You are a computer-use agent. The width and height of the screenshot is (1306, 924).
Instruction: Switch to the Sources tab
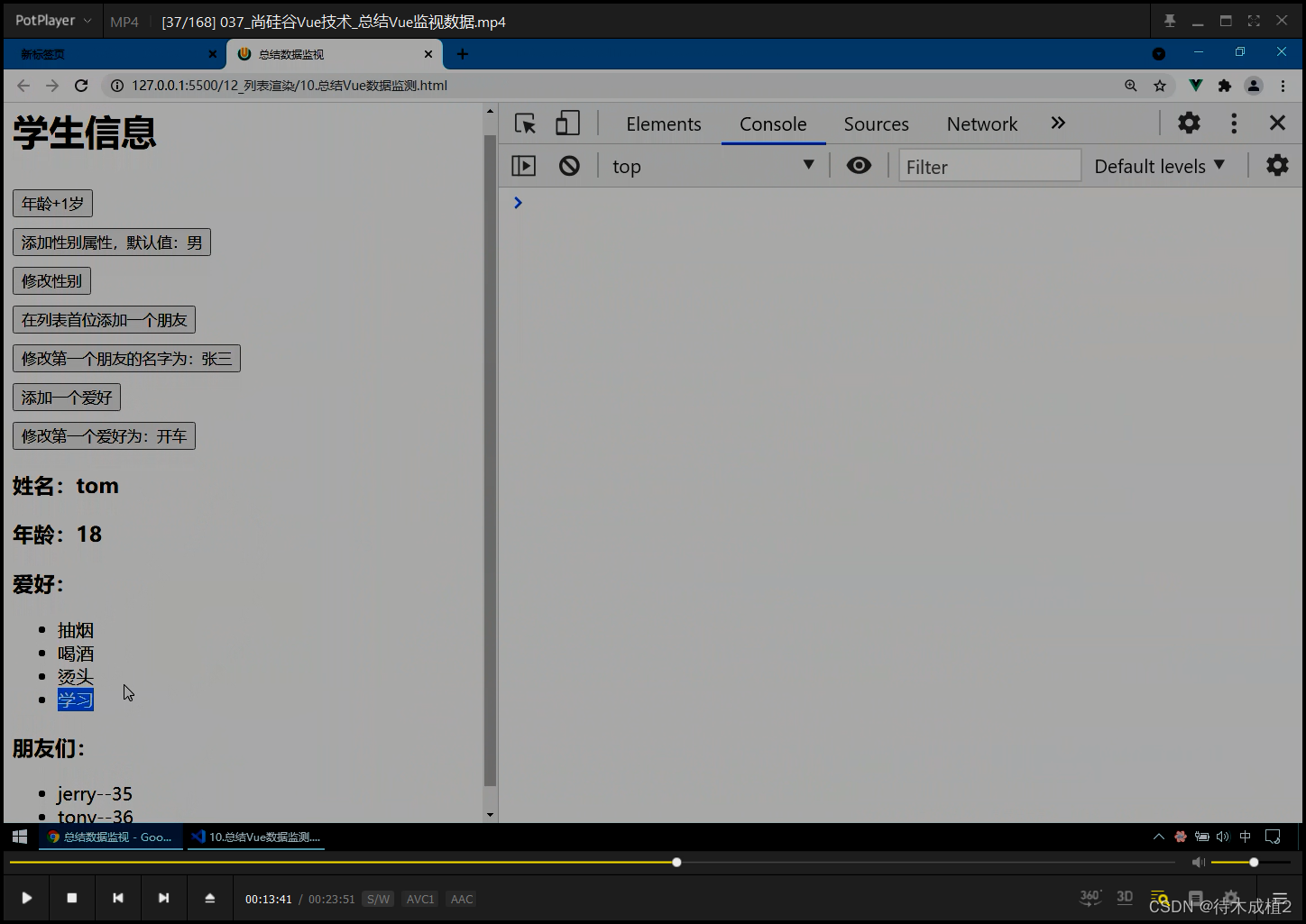coord(876,124)
